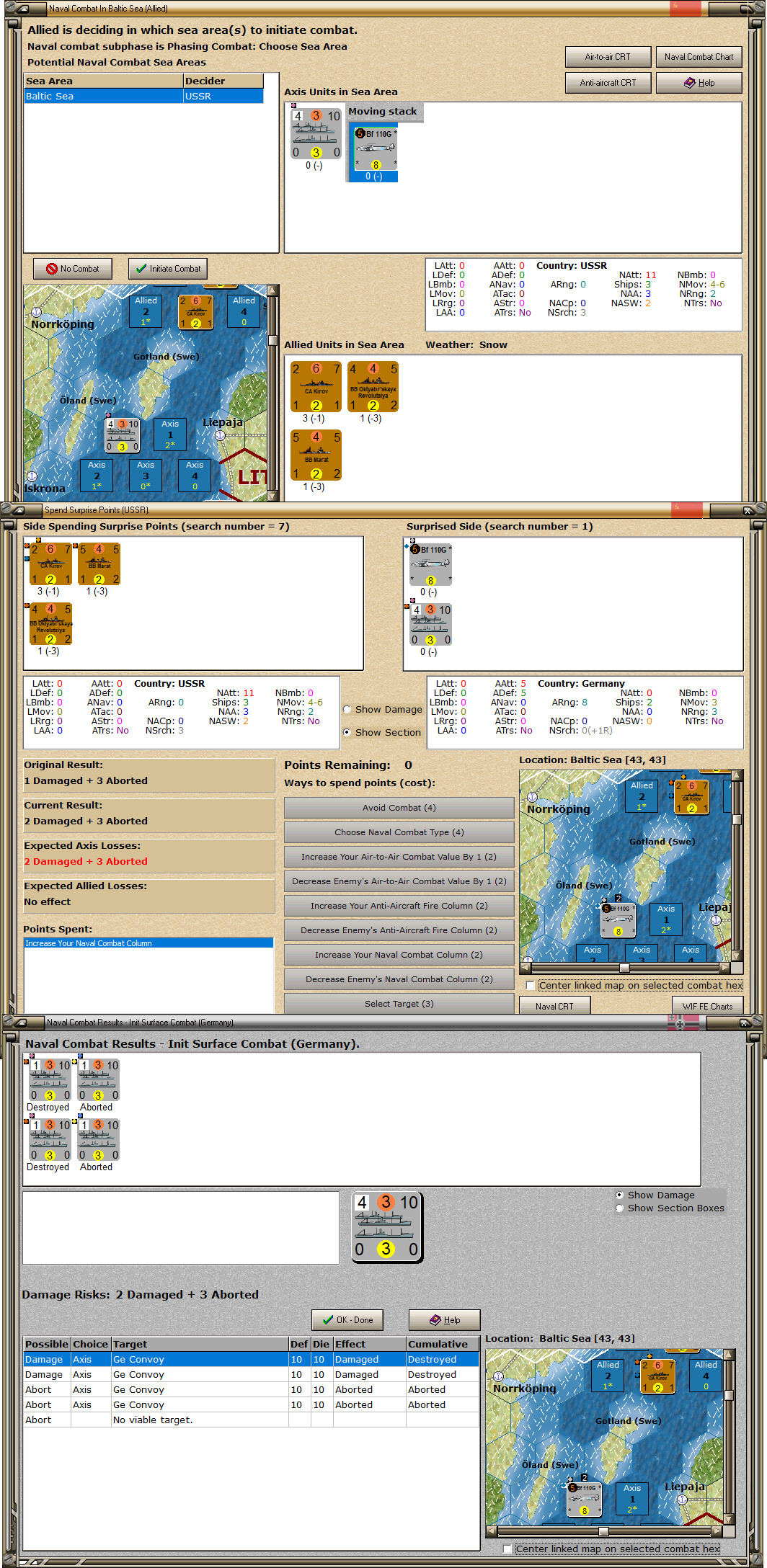Click Choose Naval Combat Type (4)

coord(399,832)
